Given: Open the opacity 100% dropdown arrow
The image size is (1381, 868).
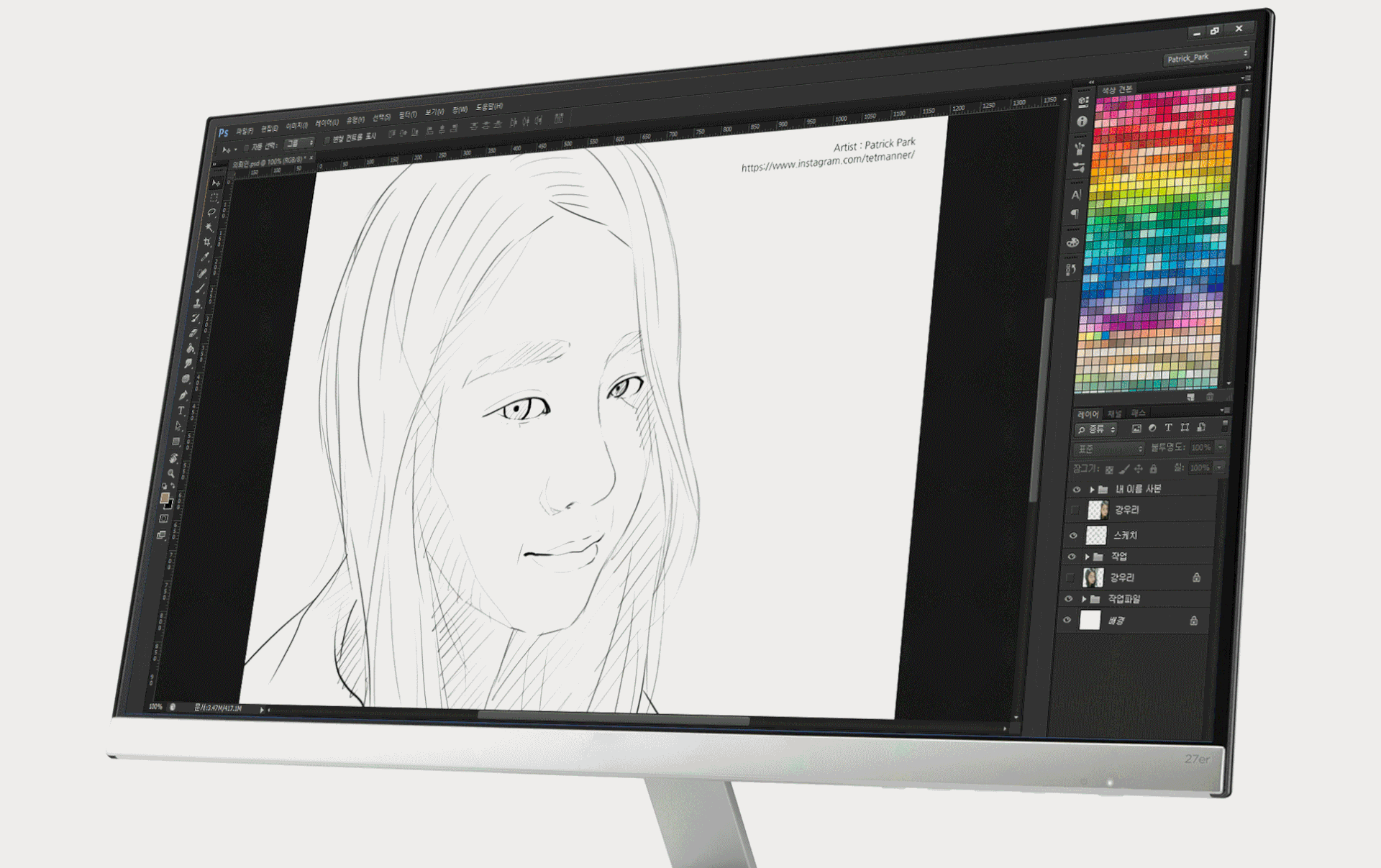Looking at the screenshot, I should tap(1221, 447).
